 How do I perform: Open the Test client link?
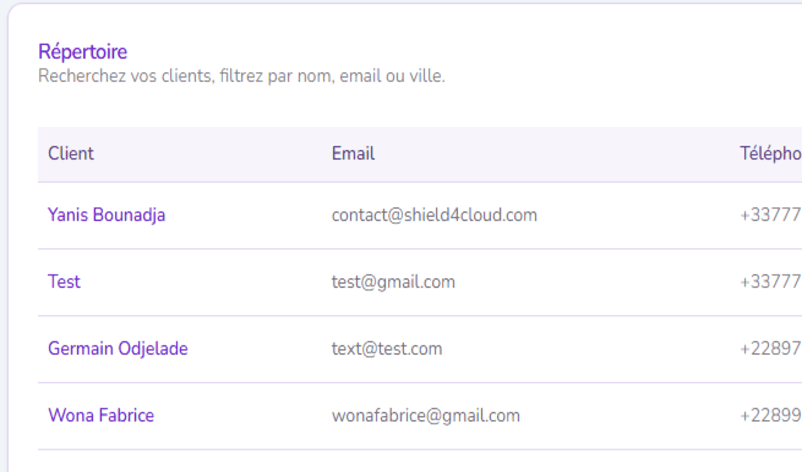64,282
